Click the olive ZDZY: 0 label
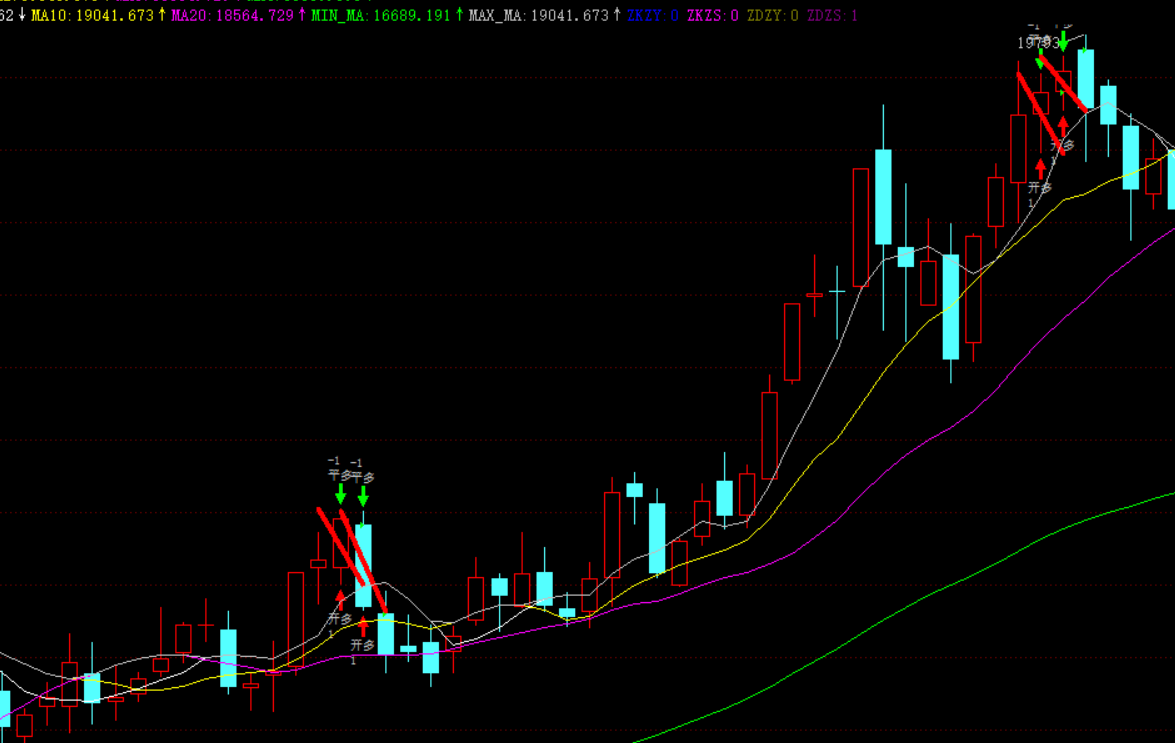Viewport: 1175px width, 743px height. click(x=773, y=15)
